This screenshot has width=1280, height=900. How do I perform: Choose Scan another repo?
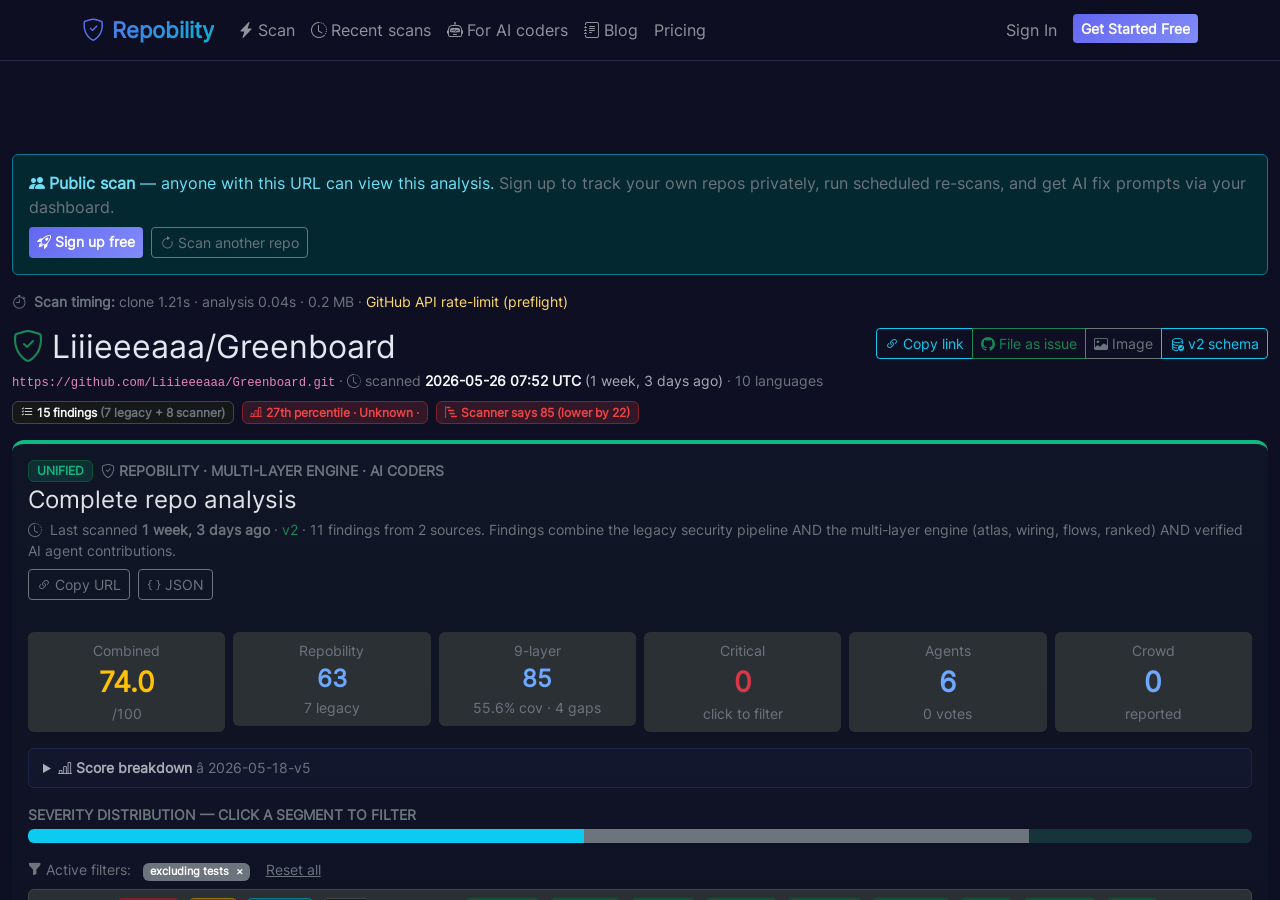[x=229, y=242]
